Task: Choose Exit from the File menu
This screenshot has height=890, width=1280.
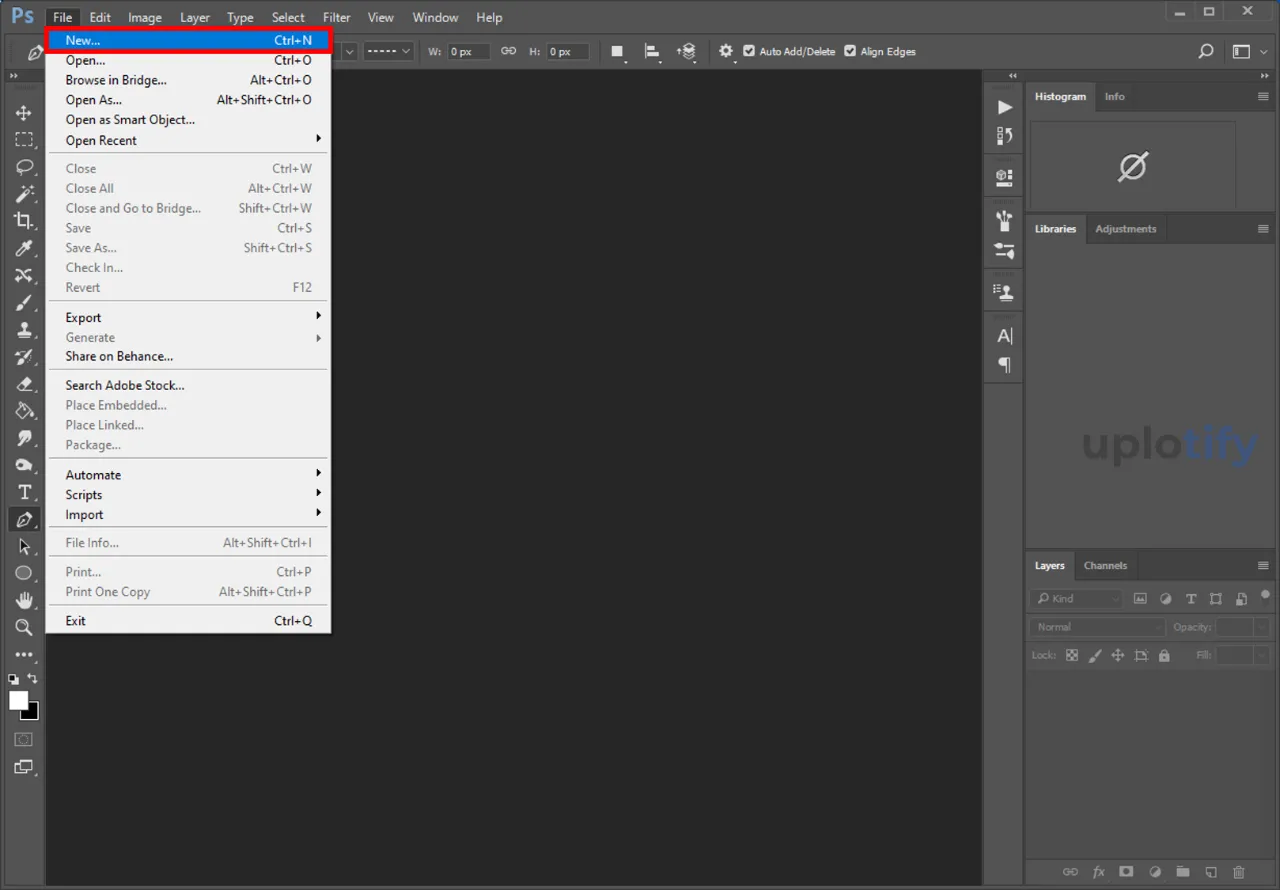Action: tap(188, 621)
